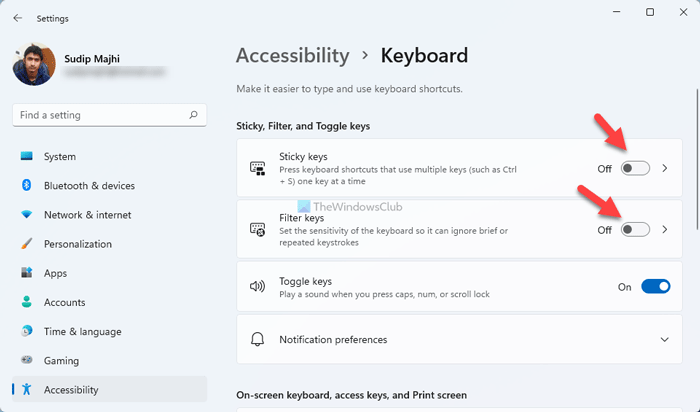Click the Gaming controller icon
The height and width of the screenshot is (412, 700).
pos(26,361)
